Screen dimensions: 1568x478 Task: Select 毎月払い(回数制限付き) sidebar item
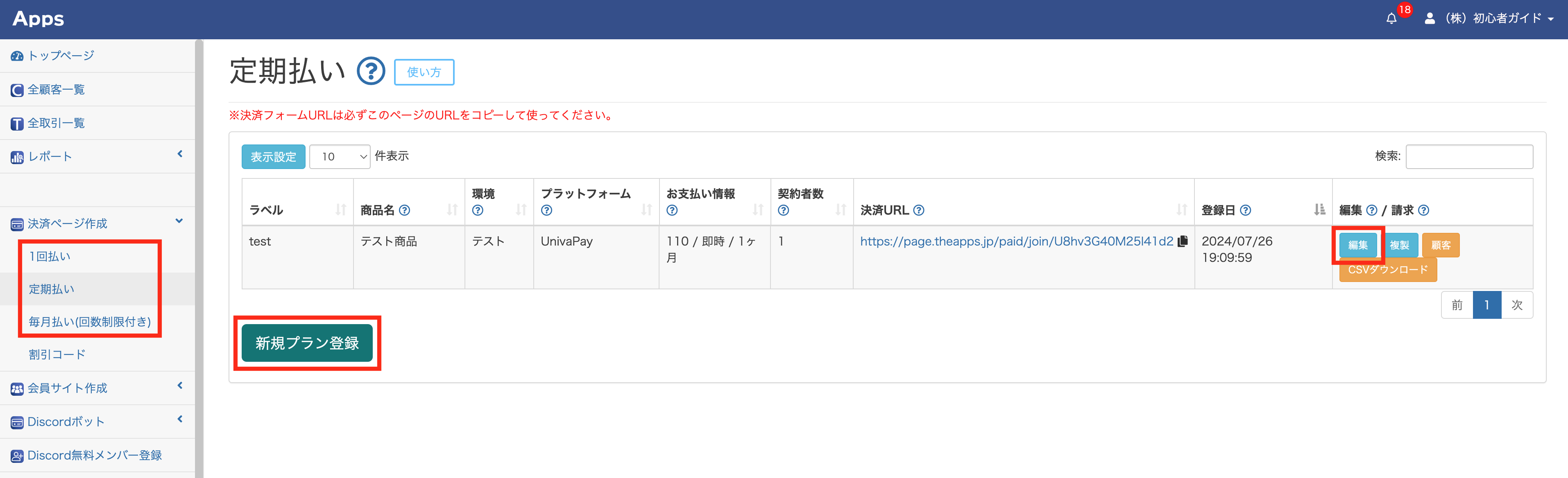(89, 322)
